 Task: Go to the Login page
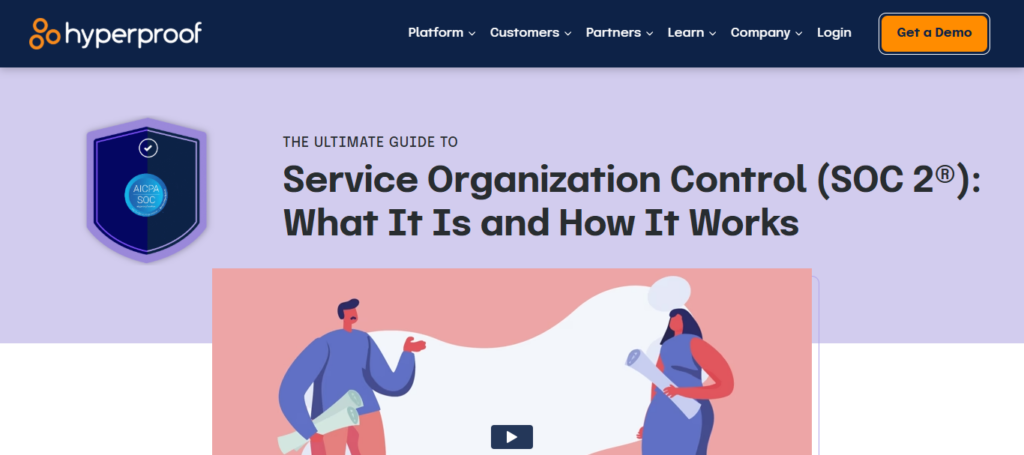pyautogui.click(x=834, y=33)
